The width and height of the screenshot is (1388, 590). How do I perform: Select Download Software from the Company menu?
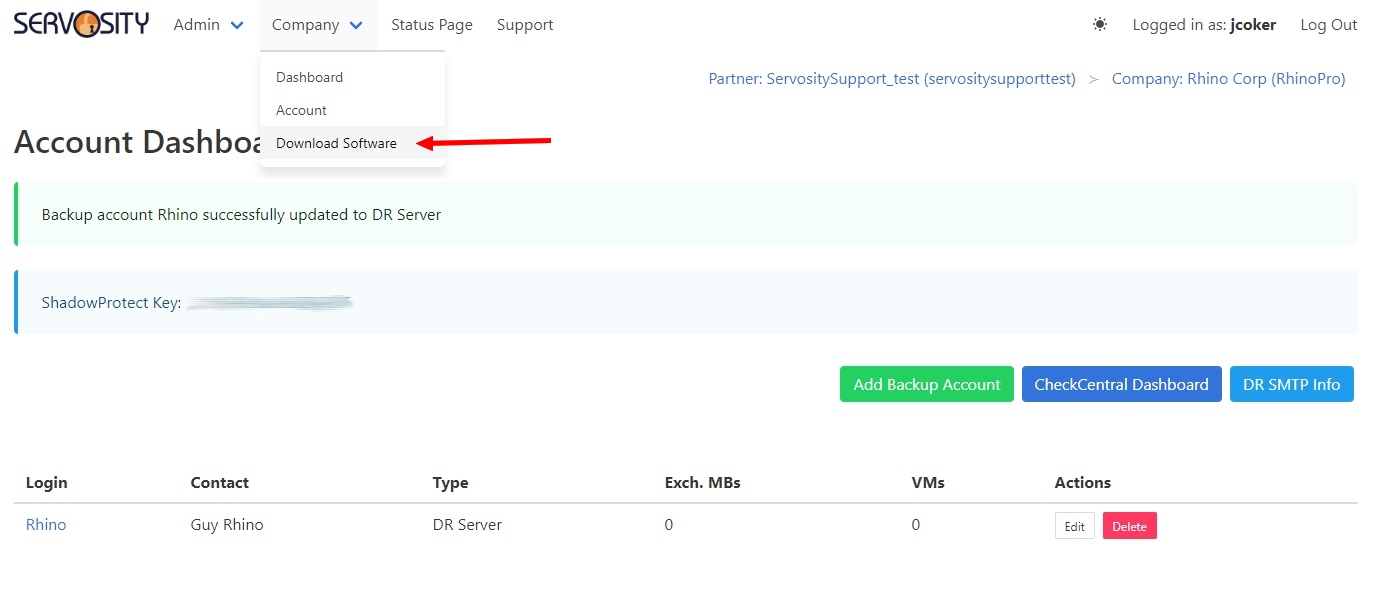pyautogui.click(x=336, y=143)
